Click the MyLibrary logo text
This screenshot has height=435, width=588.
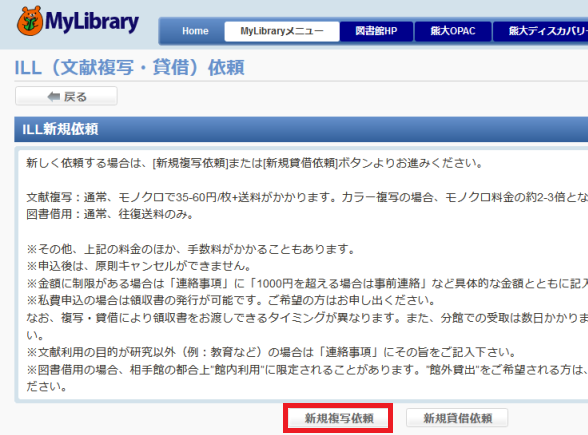pyautogui.click(x=92, y=22)
